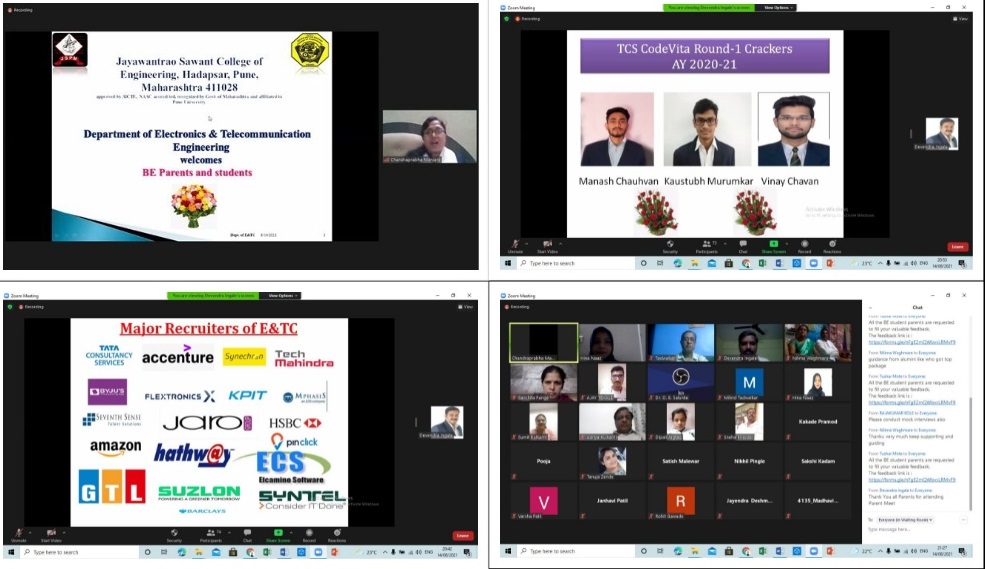The width and height of the screenshot is (985, 569).
Task: Select the Satish Malewar participant tile
Action: point(680,461)
